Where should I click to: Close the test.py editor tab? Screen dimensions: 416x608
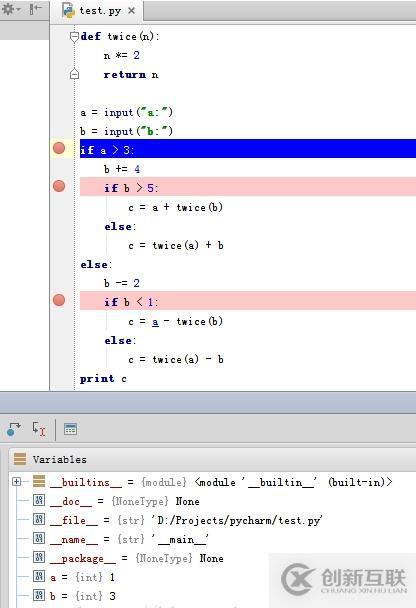[x=131, y=10]
